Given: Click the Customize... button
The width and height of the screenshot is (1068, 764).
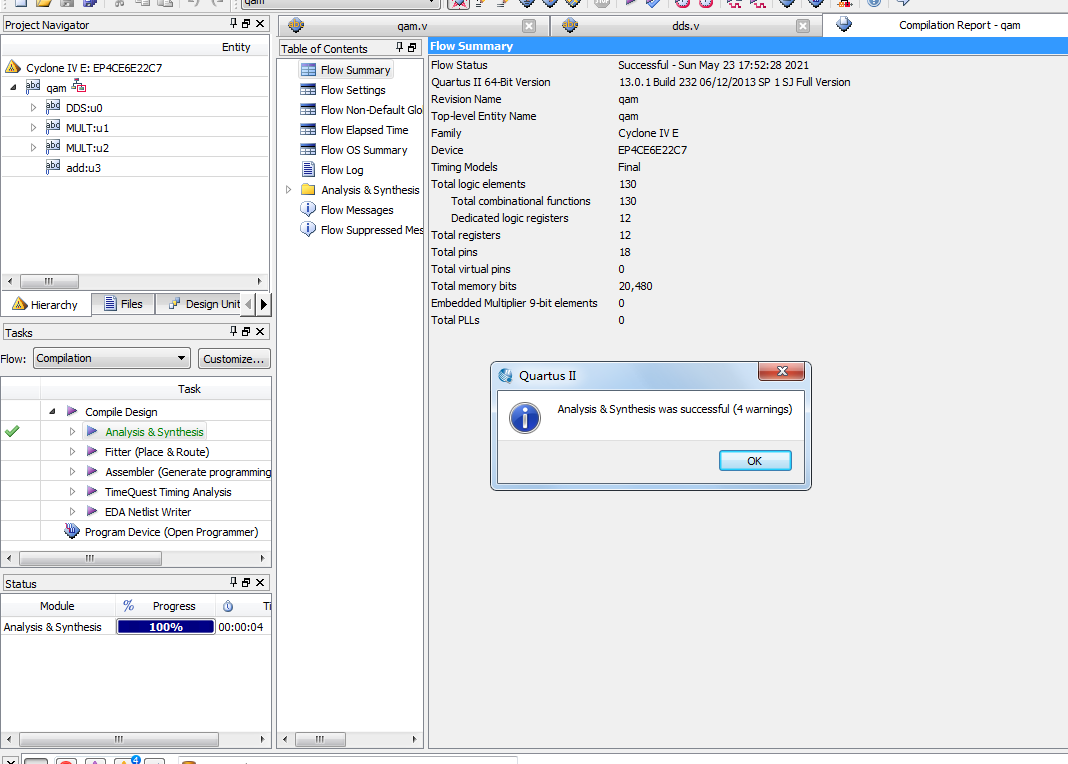Looking at the screenshot, I should tap(234, 358).
